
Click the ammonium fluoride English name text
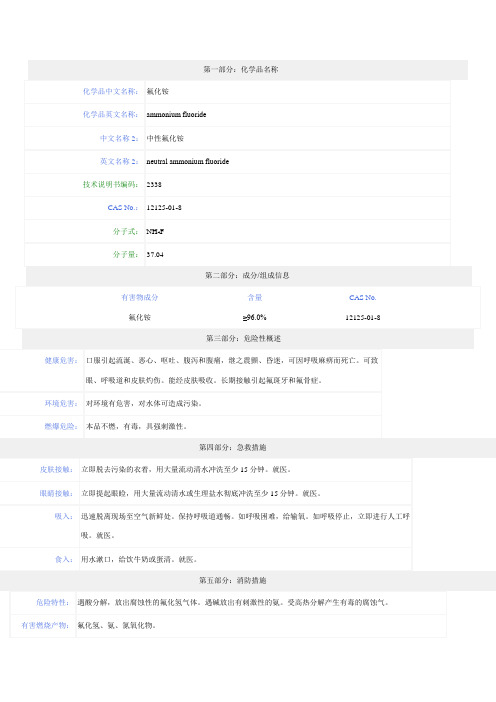176,115
